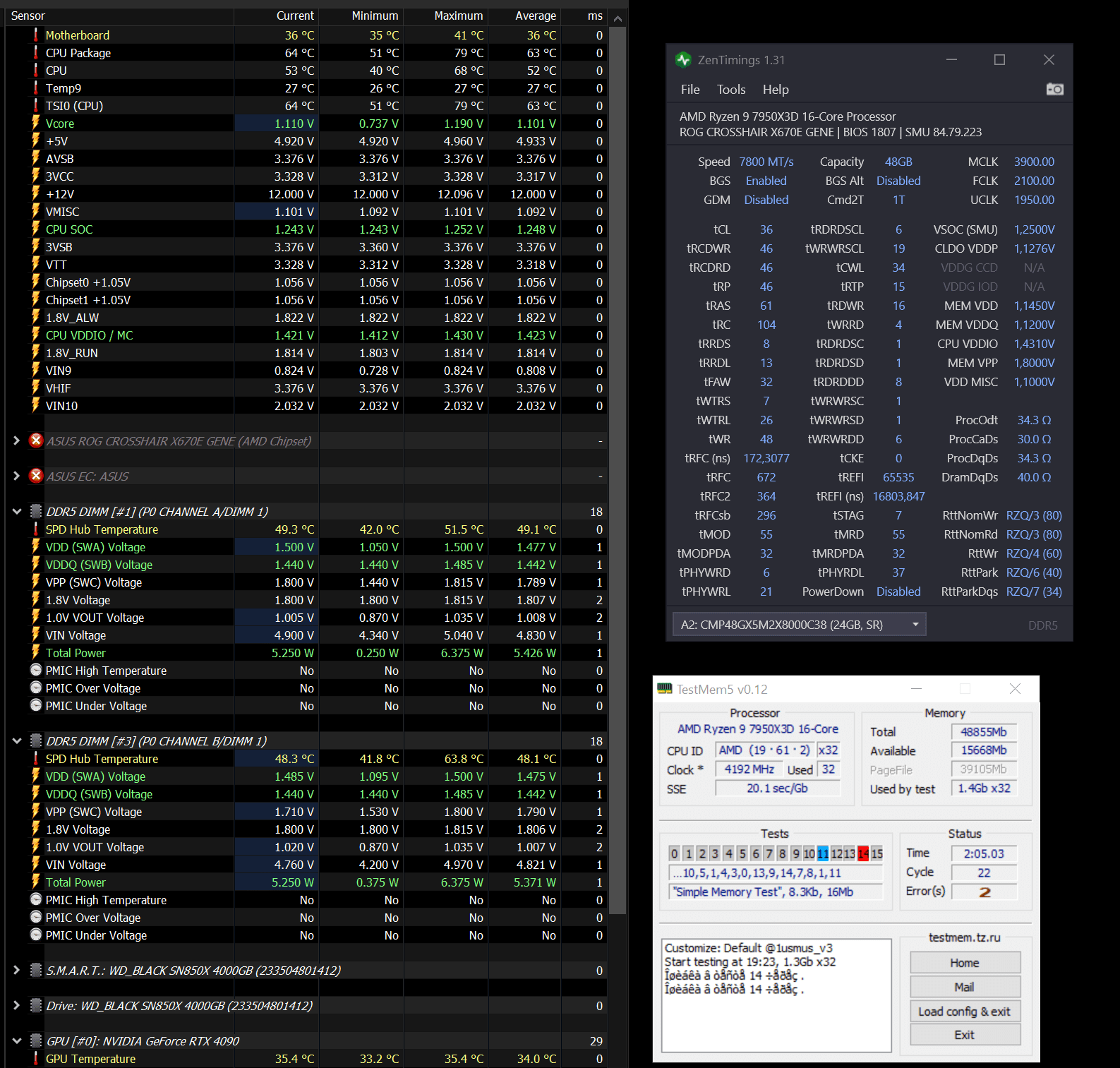Click the tCL value 36 in ZenTimings

766,229
